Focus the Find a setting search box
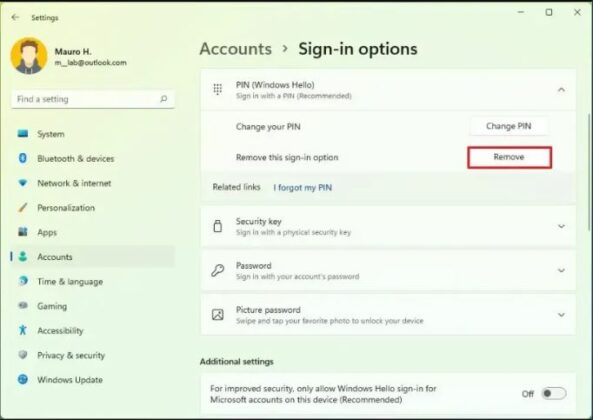This screenshot has height=420, width=593. tap(93, 99)
